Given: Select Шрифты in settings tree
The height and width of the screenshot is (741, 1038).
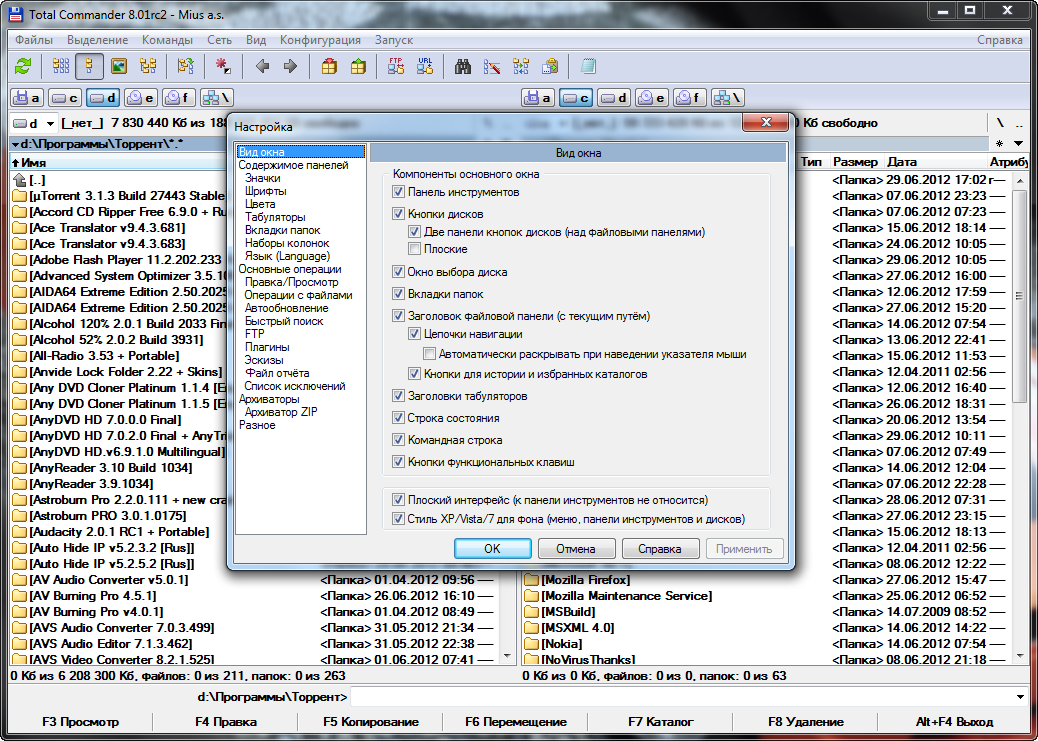Looking at the screenshot, I should 265,191.
